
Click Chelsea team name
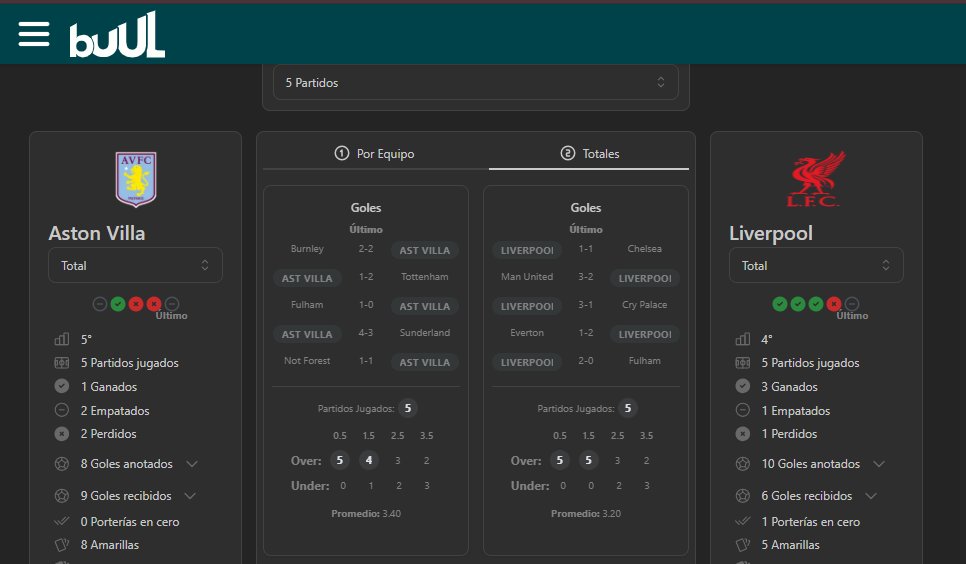(x=644, y=249)
